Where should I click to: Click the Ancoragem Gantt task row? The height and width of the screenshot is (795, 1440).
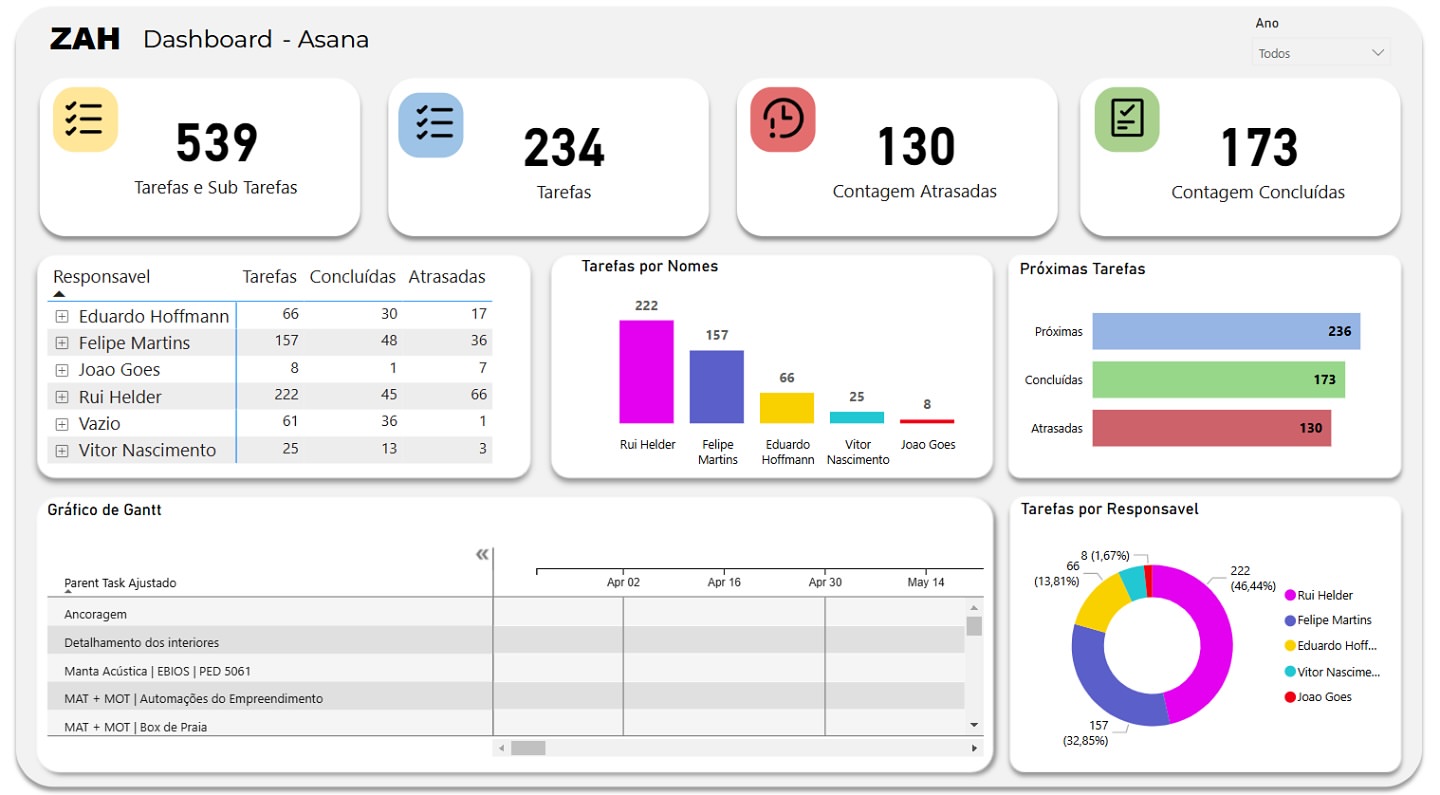coord(96,614)
